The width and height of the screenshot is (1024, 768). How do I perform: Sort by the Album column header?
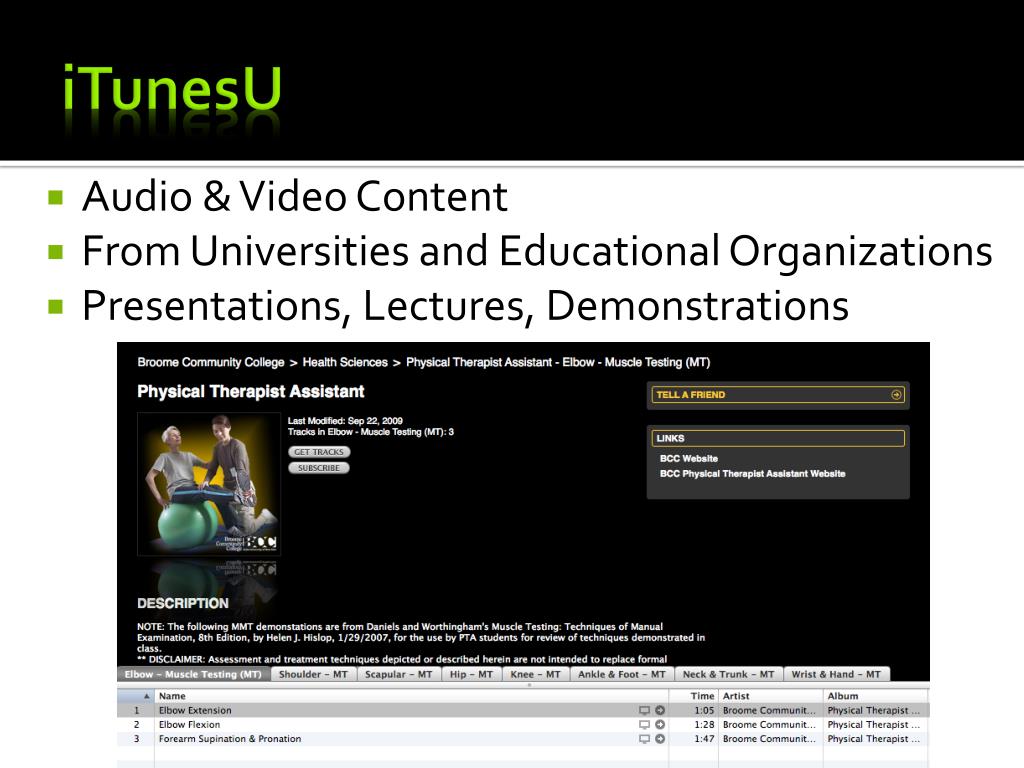[875, 696]
